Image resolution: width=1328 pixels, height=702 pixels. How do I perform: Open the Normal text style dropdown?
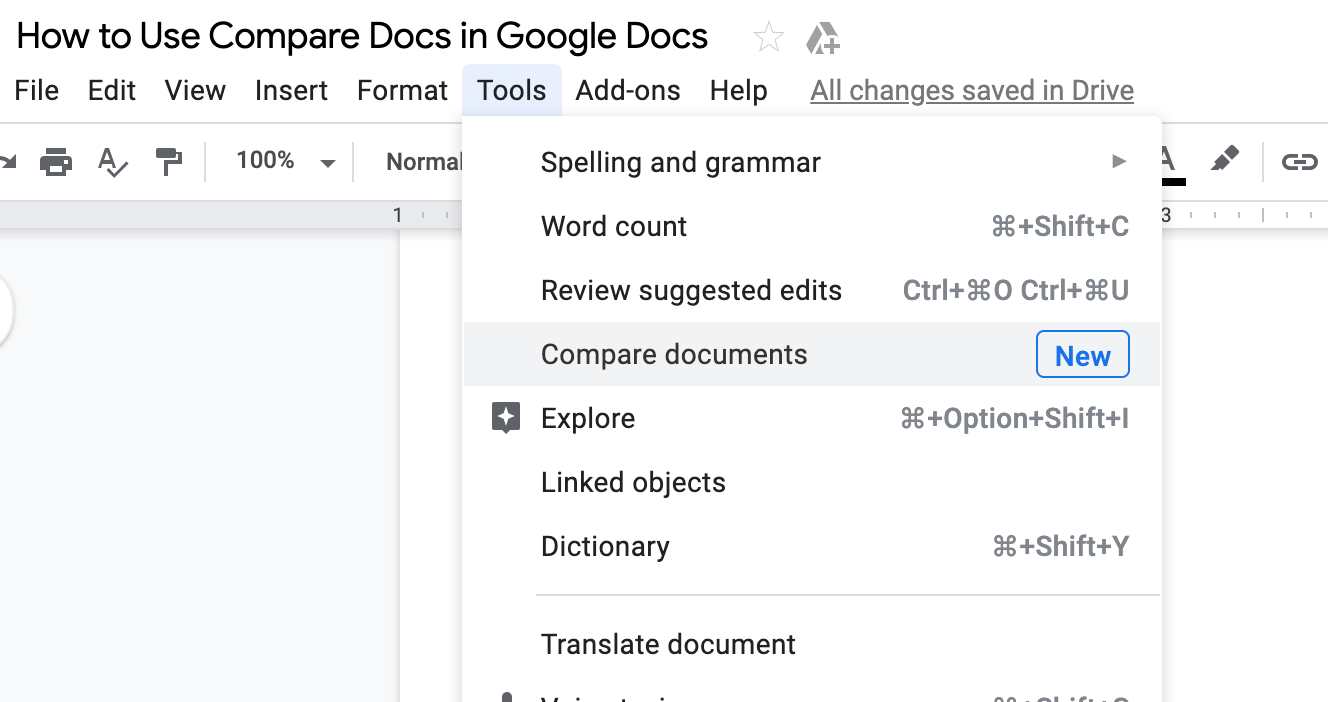424,161
